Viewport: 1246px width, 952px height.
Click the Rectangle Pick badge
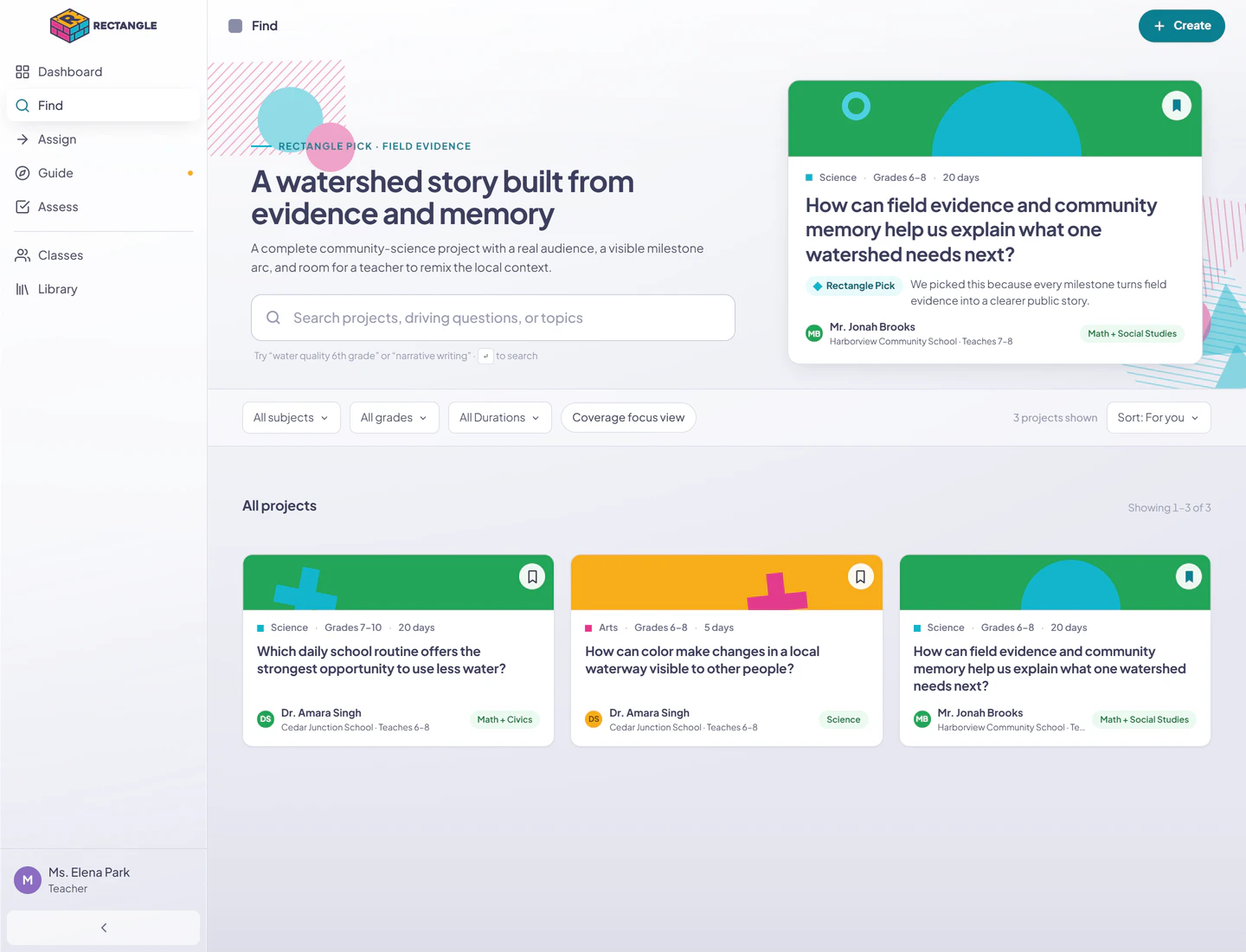[854, 286]
